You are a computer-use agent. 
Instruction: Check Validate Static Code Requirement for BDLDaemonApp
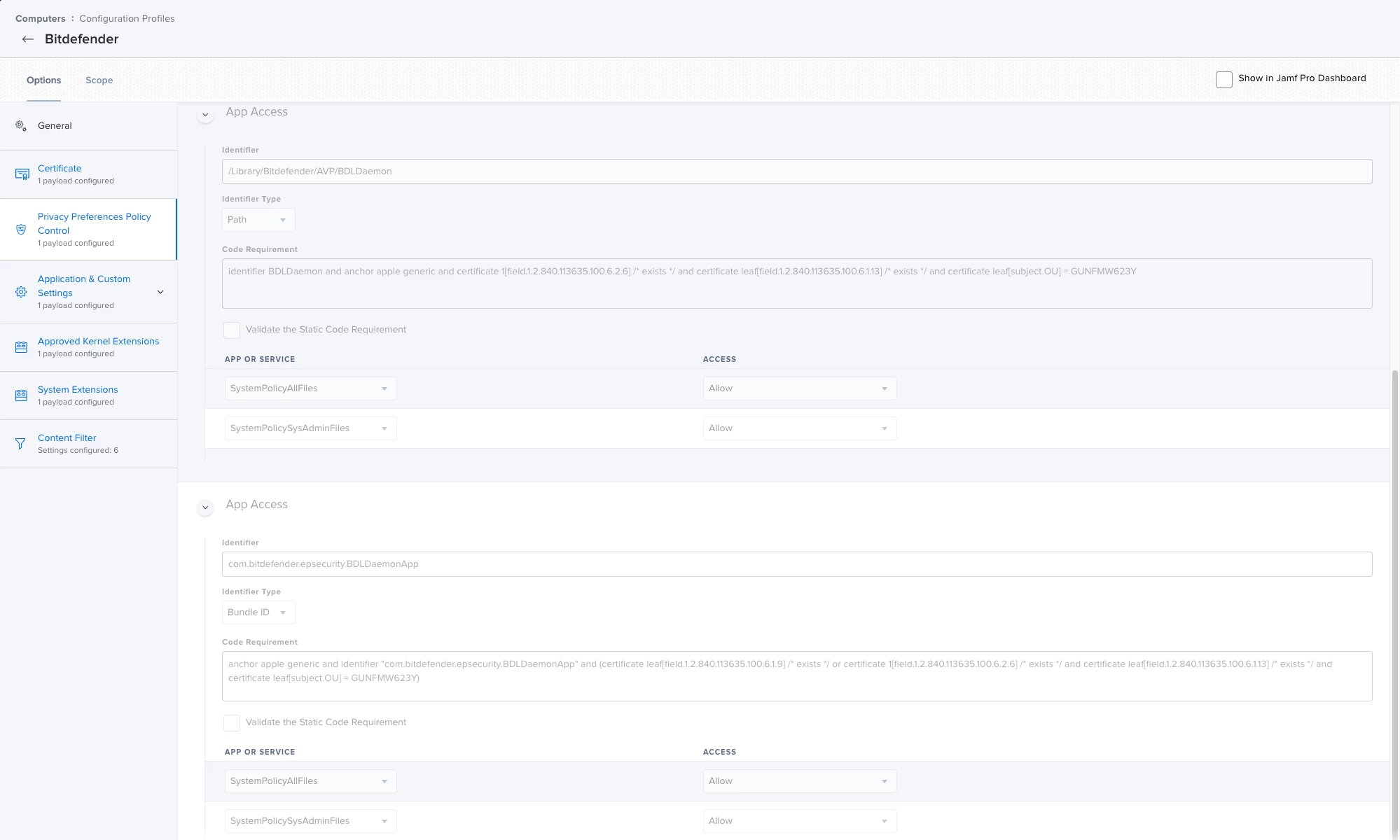[x=231, y=722]
